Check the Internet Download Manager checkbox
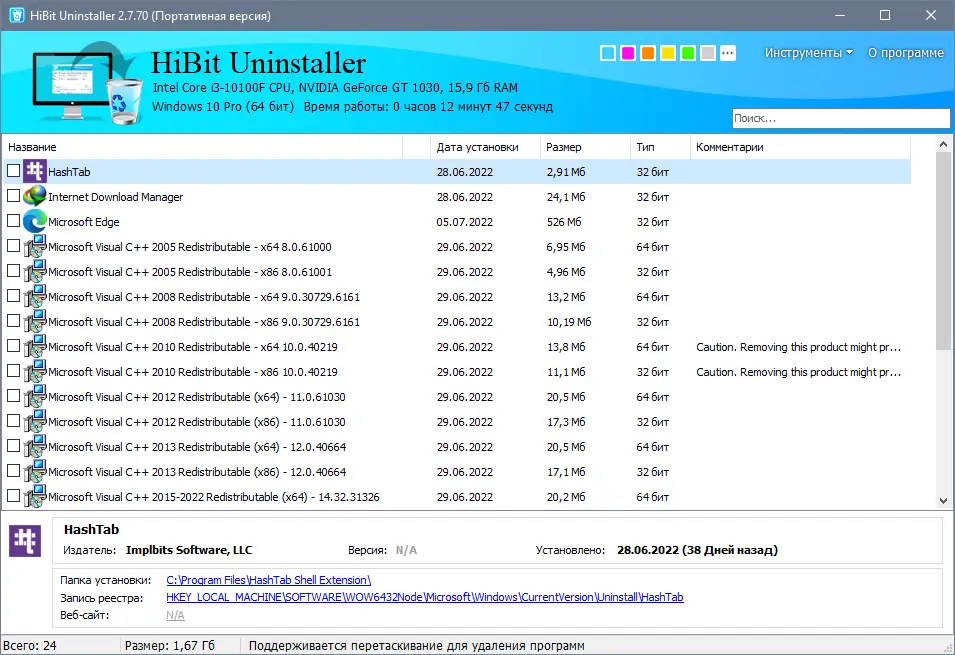955x655 pixels. (13, 196)
